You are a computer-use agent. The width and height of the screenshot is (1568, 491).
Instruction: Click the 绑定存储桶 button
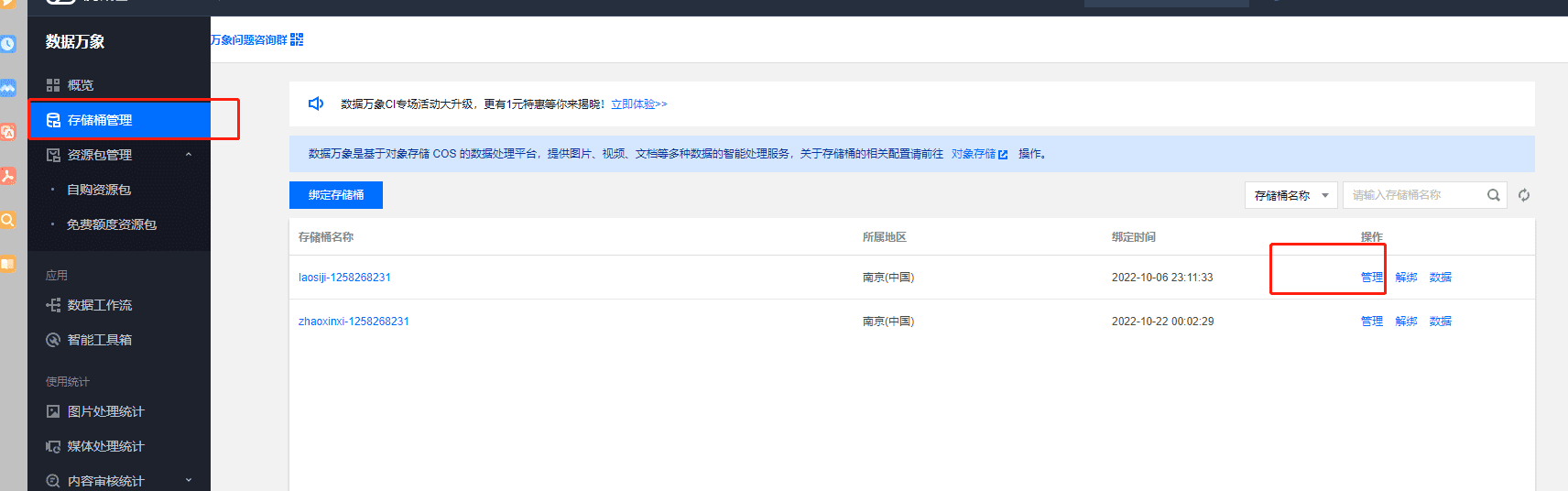tap(336, 195)
